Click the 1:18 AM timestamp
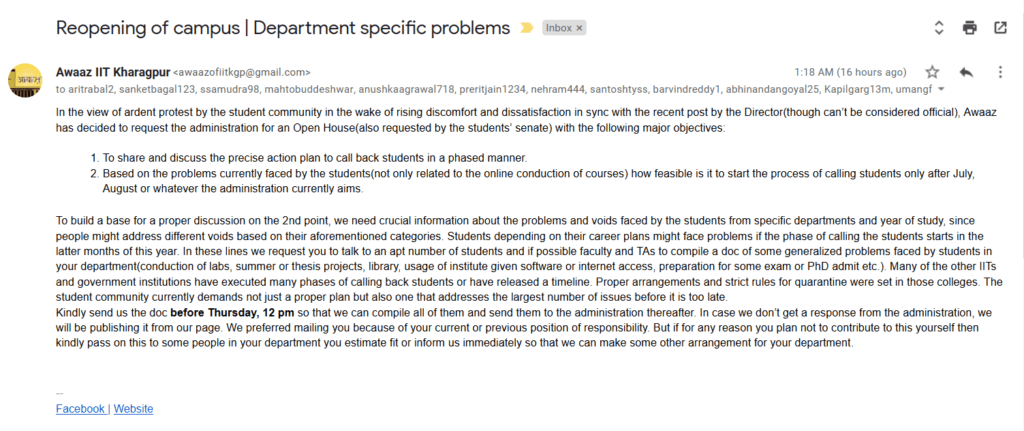Image resolution: width=1024 pixels, height=431 pixels. [x=850, y=72]
